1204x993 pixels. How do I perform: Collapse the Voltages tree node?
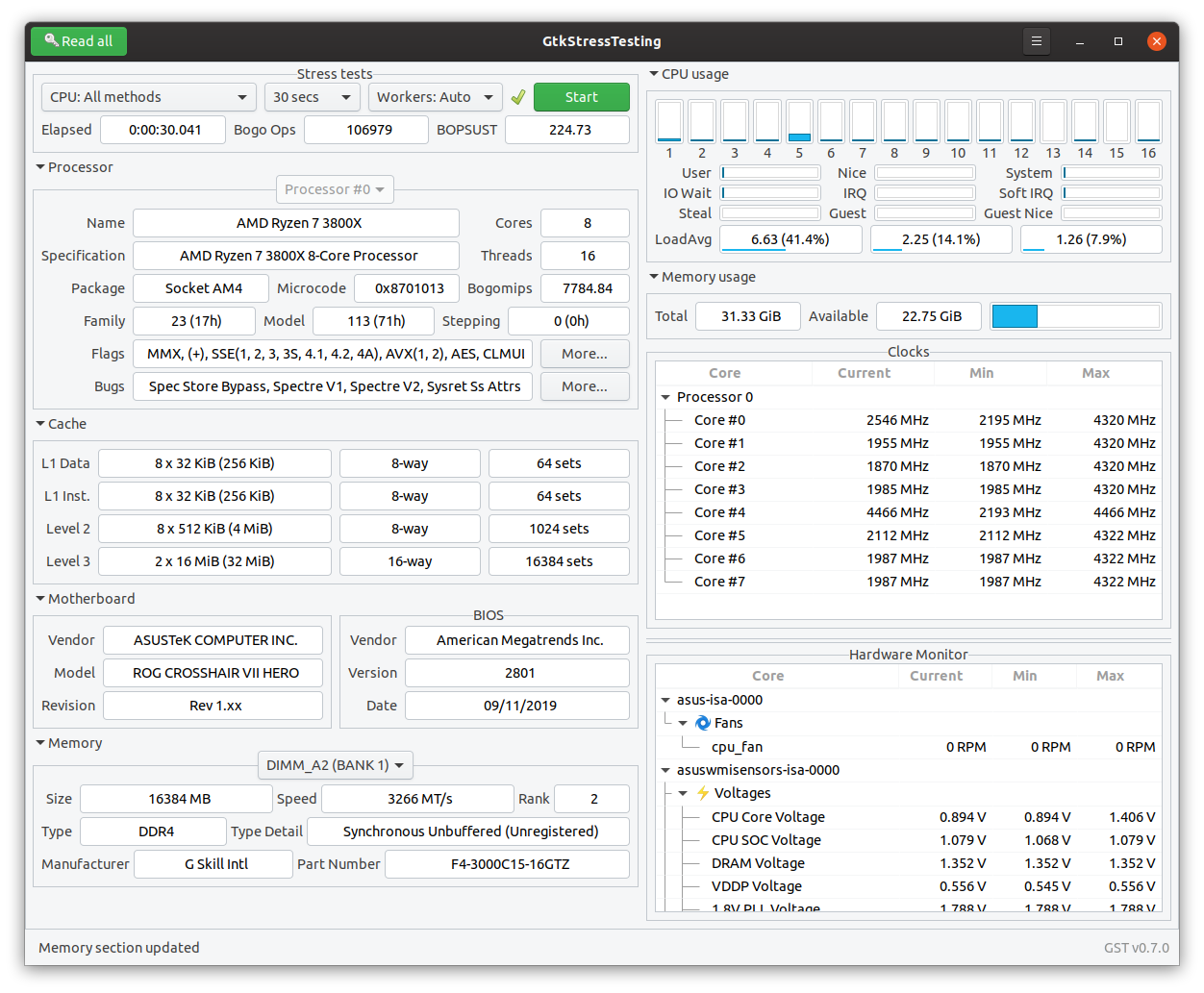[683, 793]
